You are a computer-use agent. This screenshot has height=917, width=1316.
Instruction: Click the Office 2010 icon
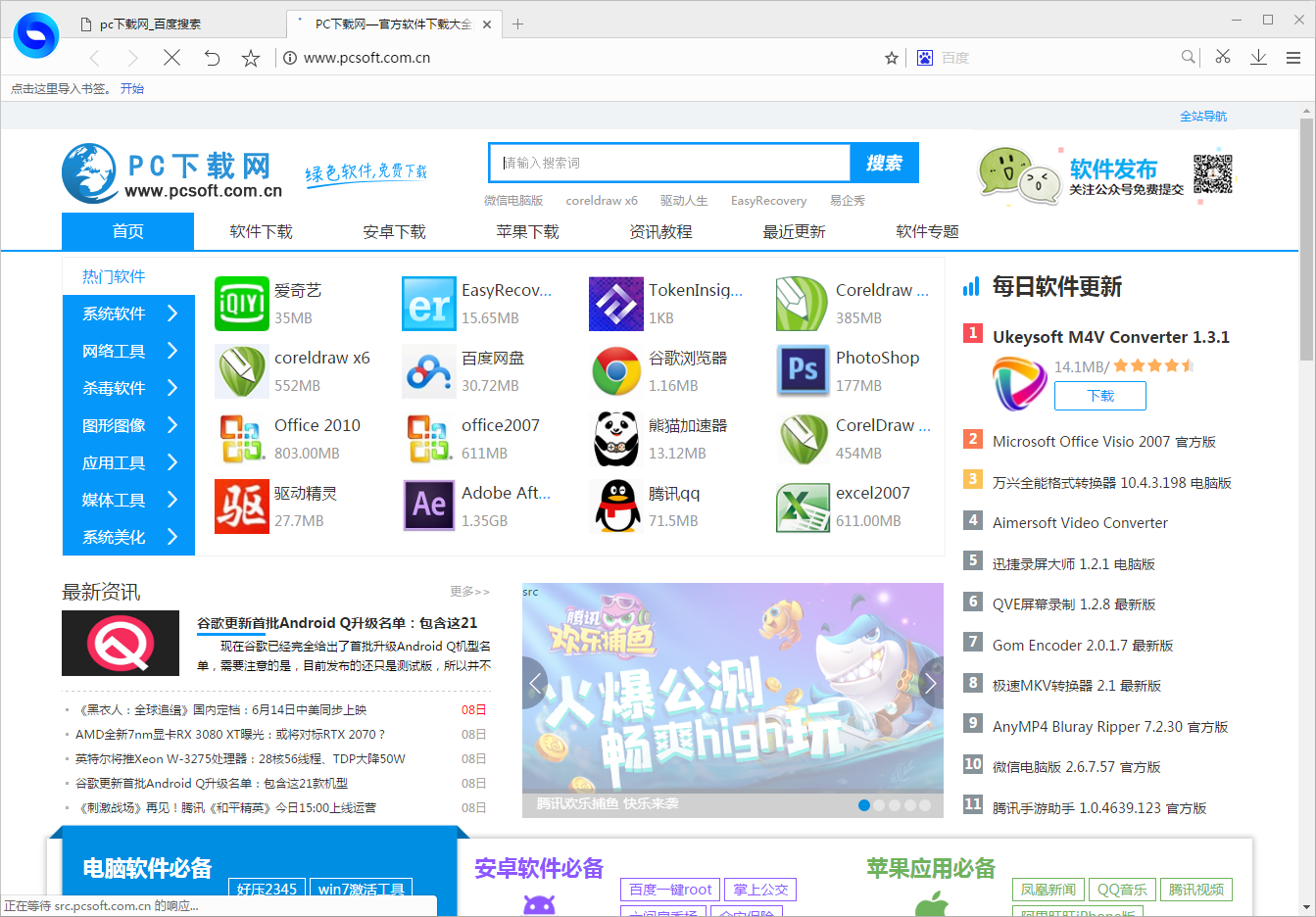(x=242, y=439)
